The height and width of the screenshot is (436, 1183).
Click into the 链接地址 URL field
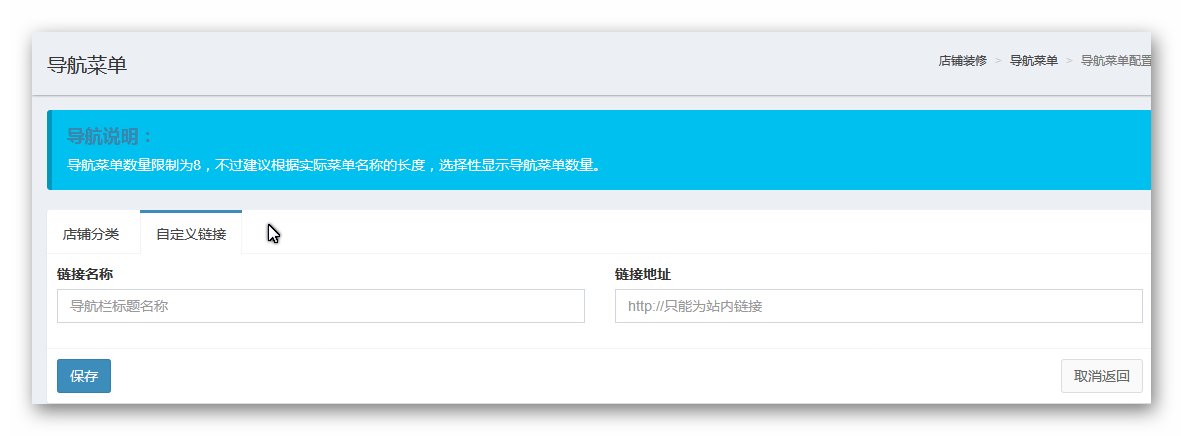878,306
